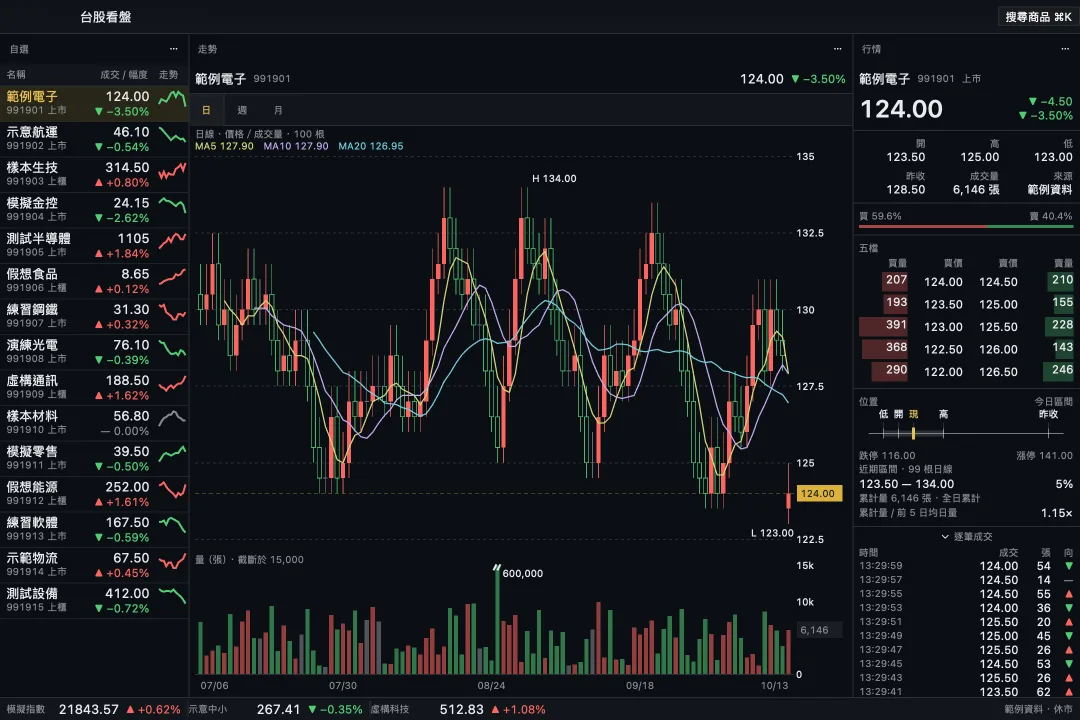Select 練習鋼鐵 in the watchlist
Viewport: 1080px width, 720px height.
click(94, 316)
